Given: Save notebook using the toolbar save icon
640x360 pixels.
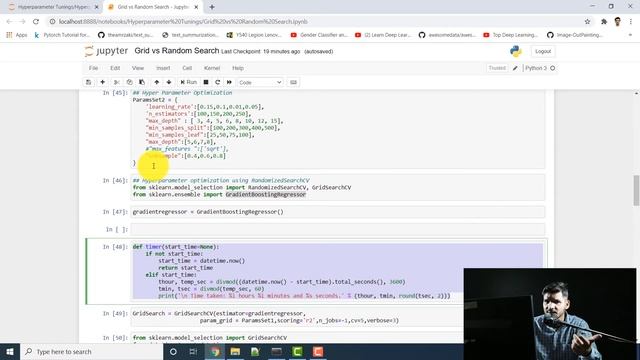Looking at the screenshot, I should pyautogui.click(x=88, y=82).
